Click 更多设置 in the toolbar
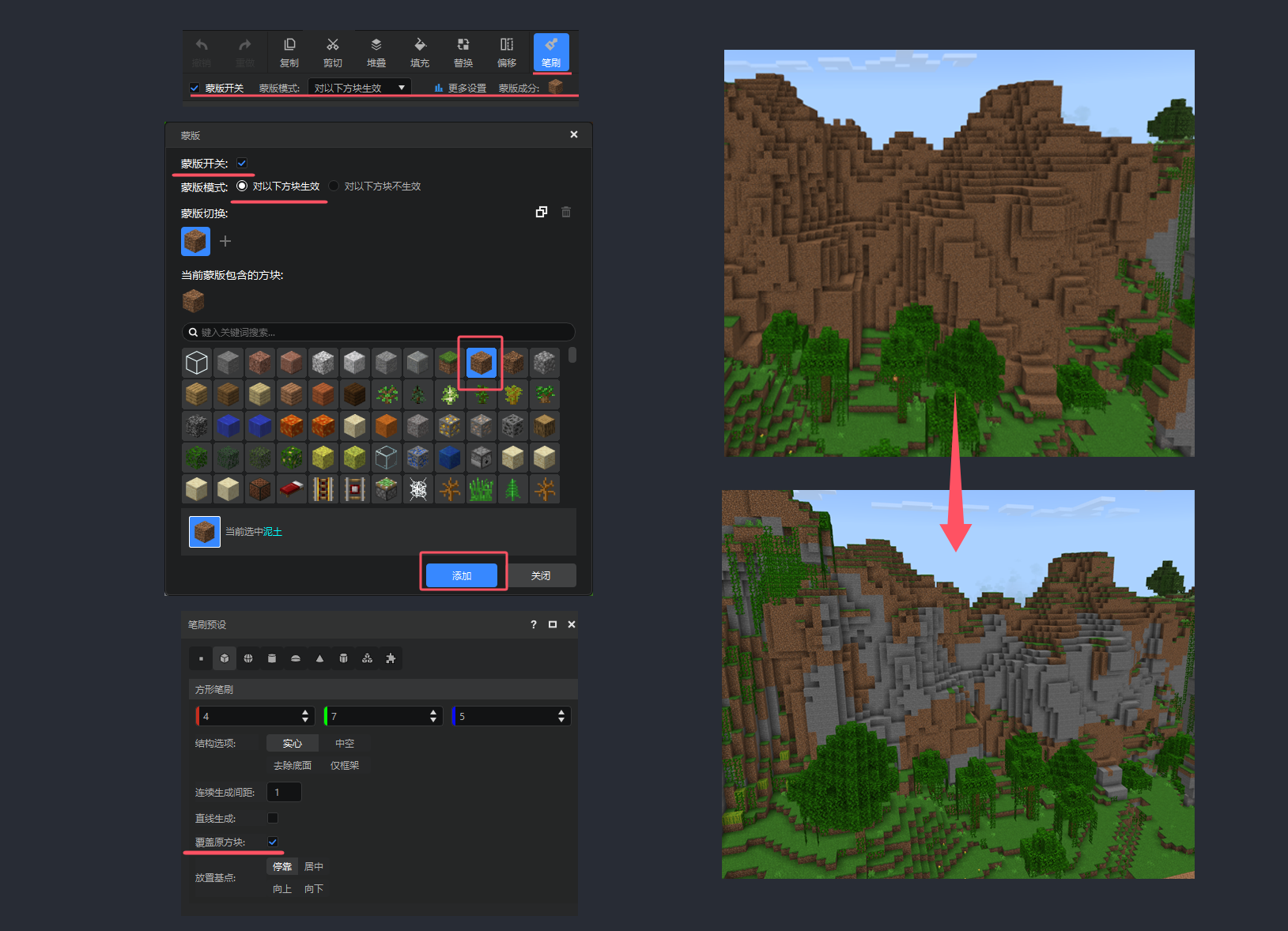The width and height of the screenshot is (1288, 931). coord(461,88)
